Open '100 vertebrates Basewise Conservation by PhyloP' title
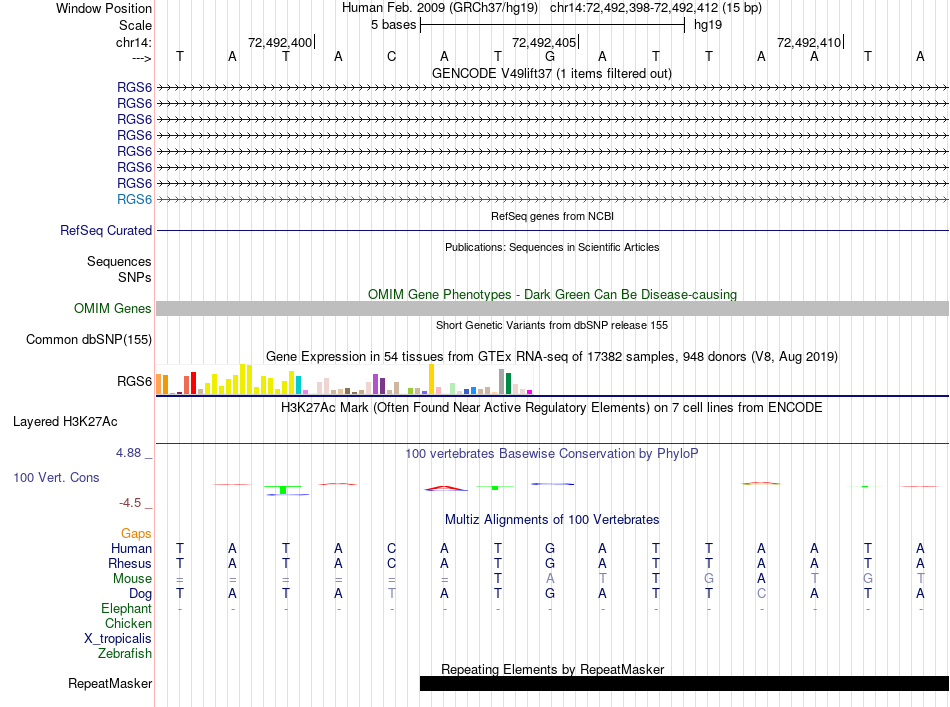The image size is (950, 707). coord(552,453)
